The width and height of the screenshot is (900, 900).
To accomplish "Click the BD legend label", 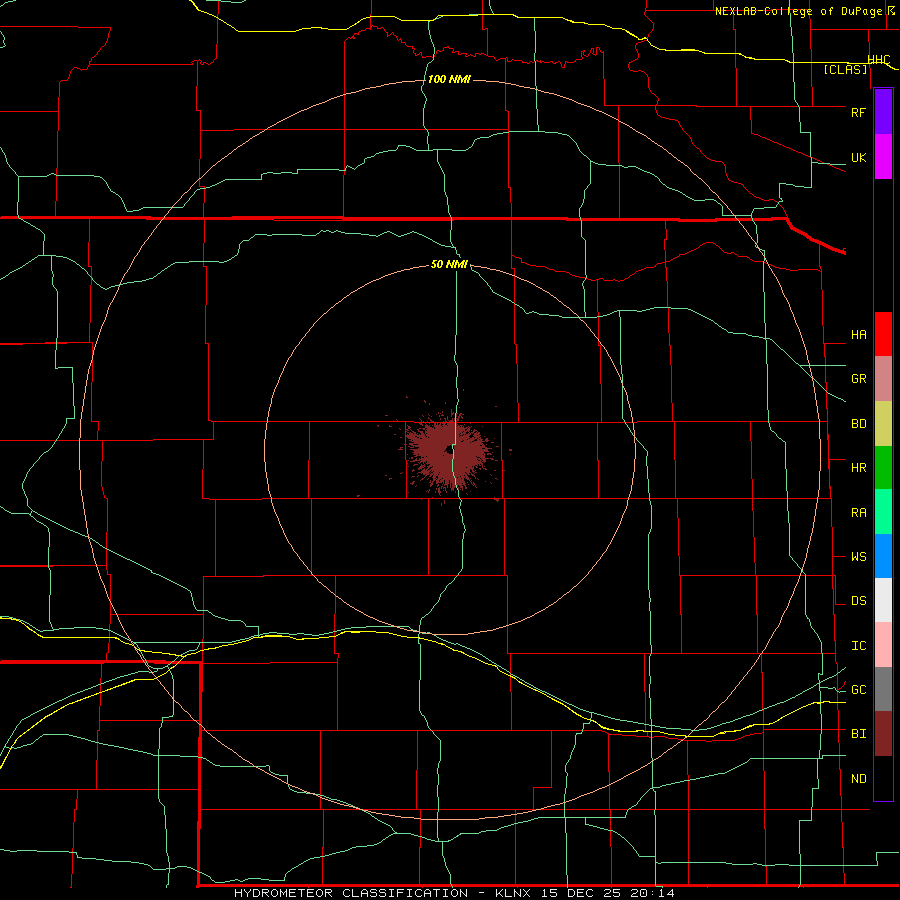I will pos(858,424).
